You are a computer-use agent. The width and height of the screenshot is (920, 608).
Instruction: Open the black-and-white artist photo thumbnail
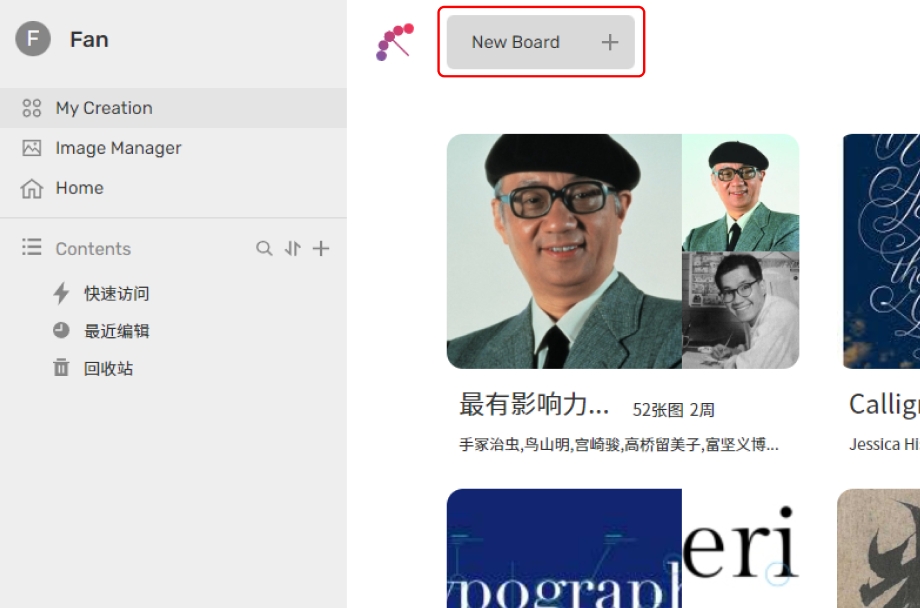point(740,310)
